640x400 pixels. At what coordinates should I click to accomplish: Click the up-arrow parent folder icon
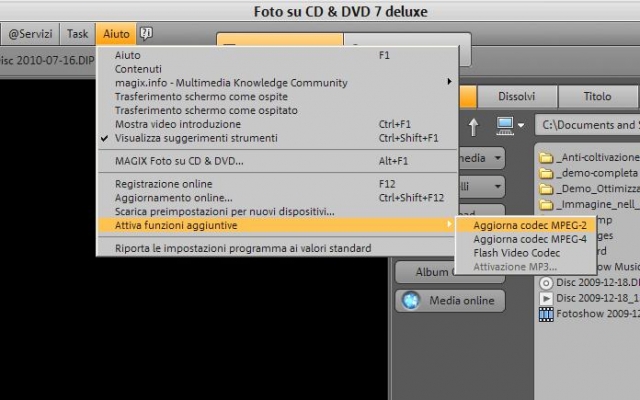(473, 127)
